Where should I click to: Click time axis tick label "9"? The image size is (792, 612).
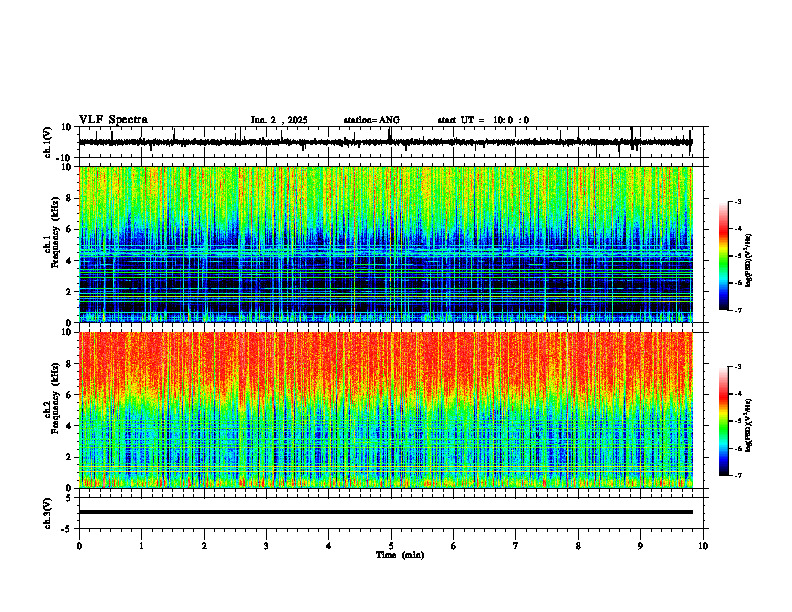(640, 546)
